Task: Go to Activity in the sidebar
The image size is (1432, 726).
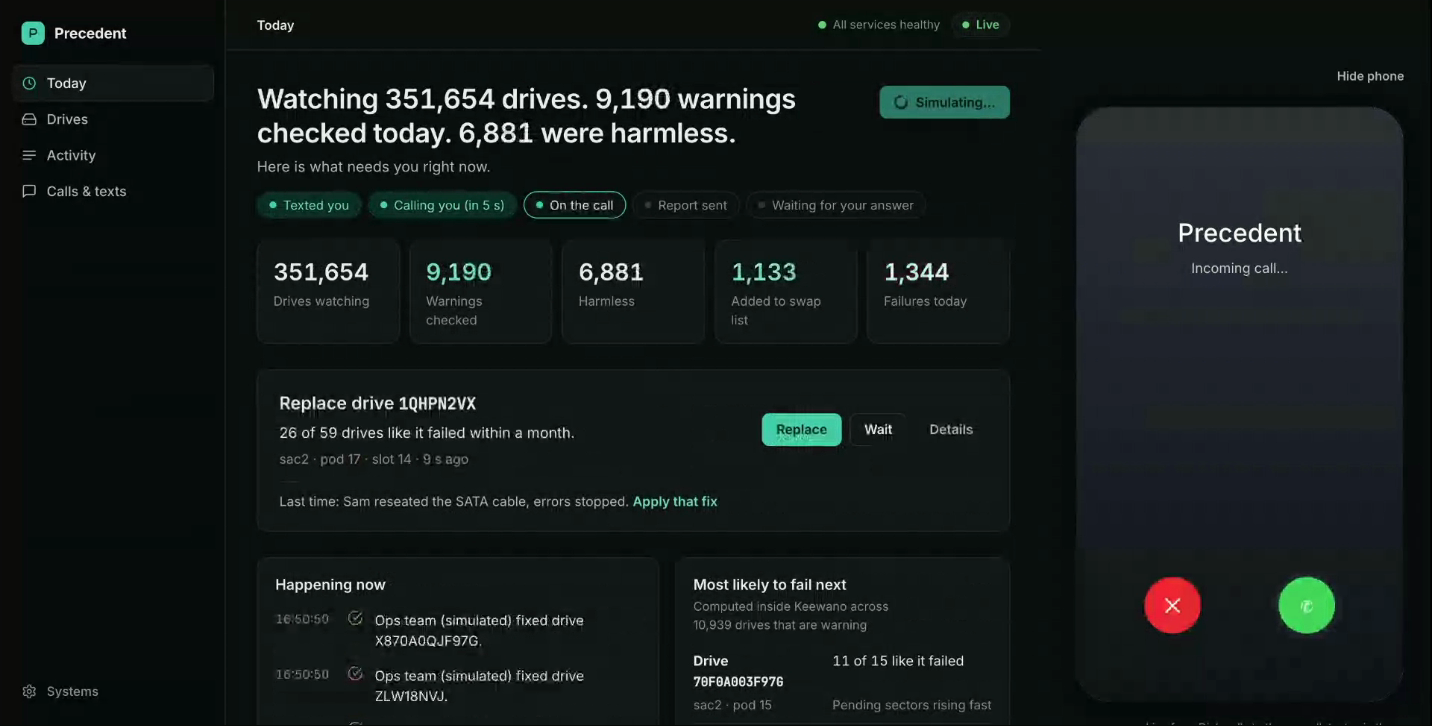Action: point(113,155)
